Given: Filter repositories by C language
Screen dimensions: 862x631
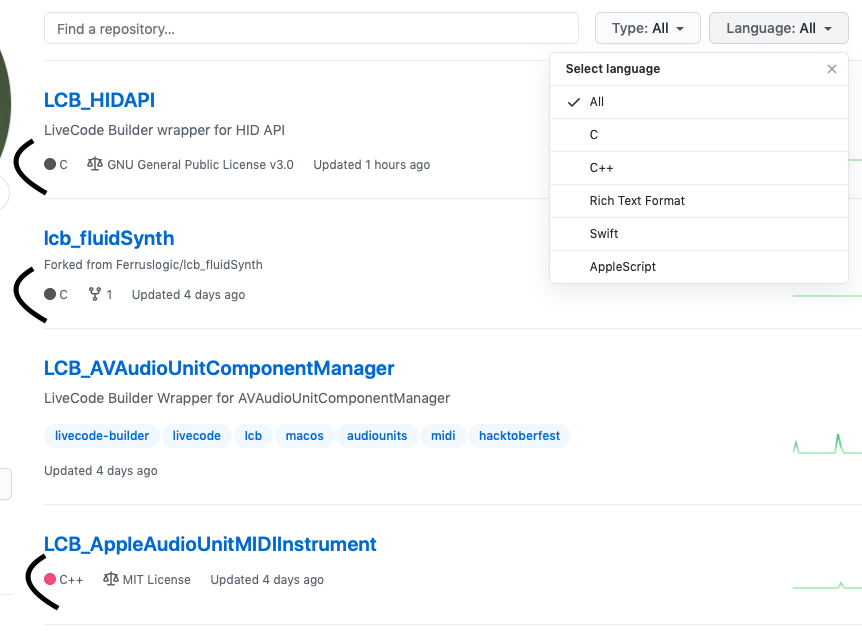Looking at the screenshot, I should coord(594,135).
